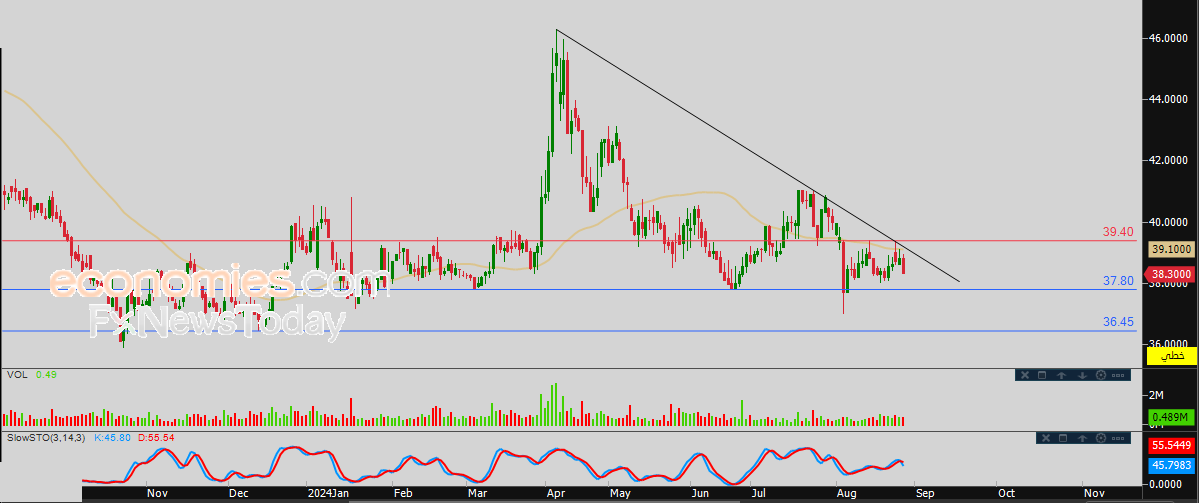The image size is (1199, 503).
Task: Click the Jul time axis label
Action: pyautogui.click(x=760, y=494)
